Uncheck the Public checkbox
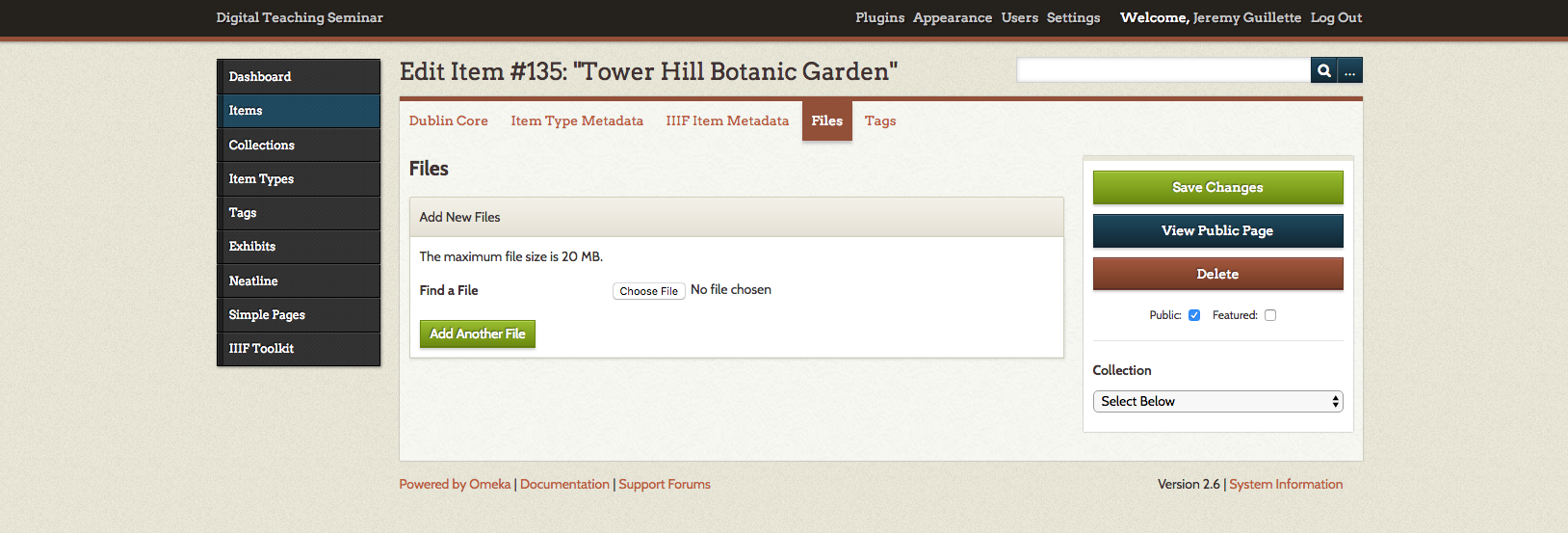This screenshot has height=533, width=1568. 1194,315
